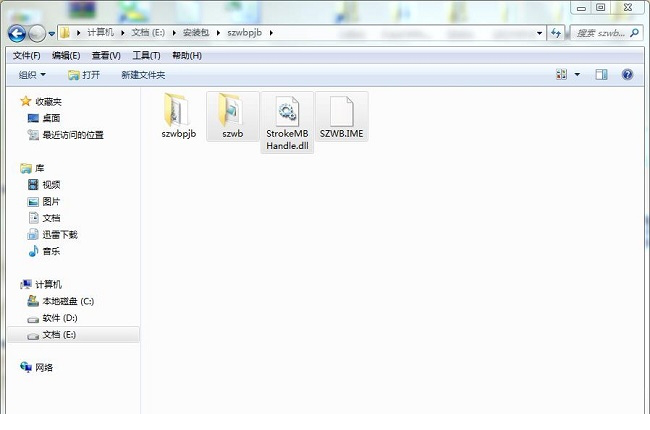Click the 打开 folder icon in toolbar
The height and width of the screenshot is (430, 650).
tap(73, 75)
